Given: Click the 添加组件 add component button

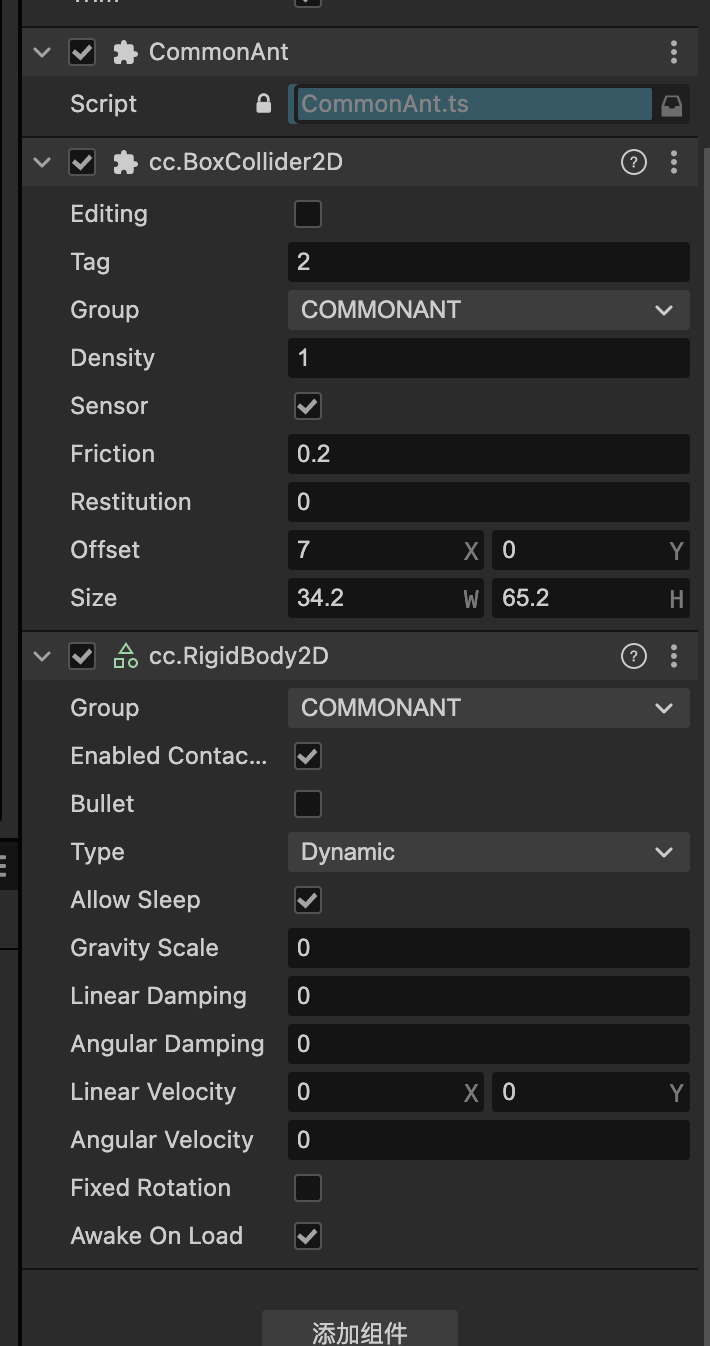Looking at the screenshot, I should click(360, 1332).
